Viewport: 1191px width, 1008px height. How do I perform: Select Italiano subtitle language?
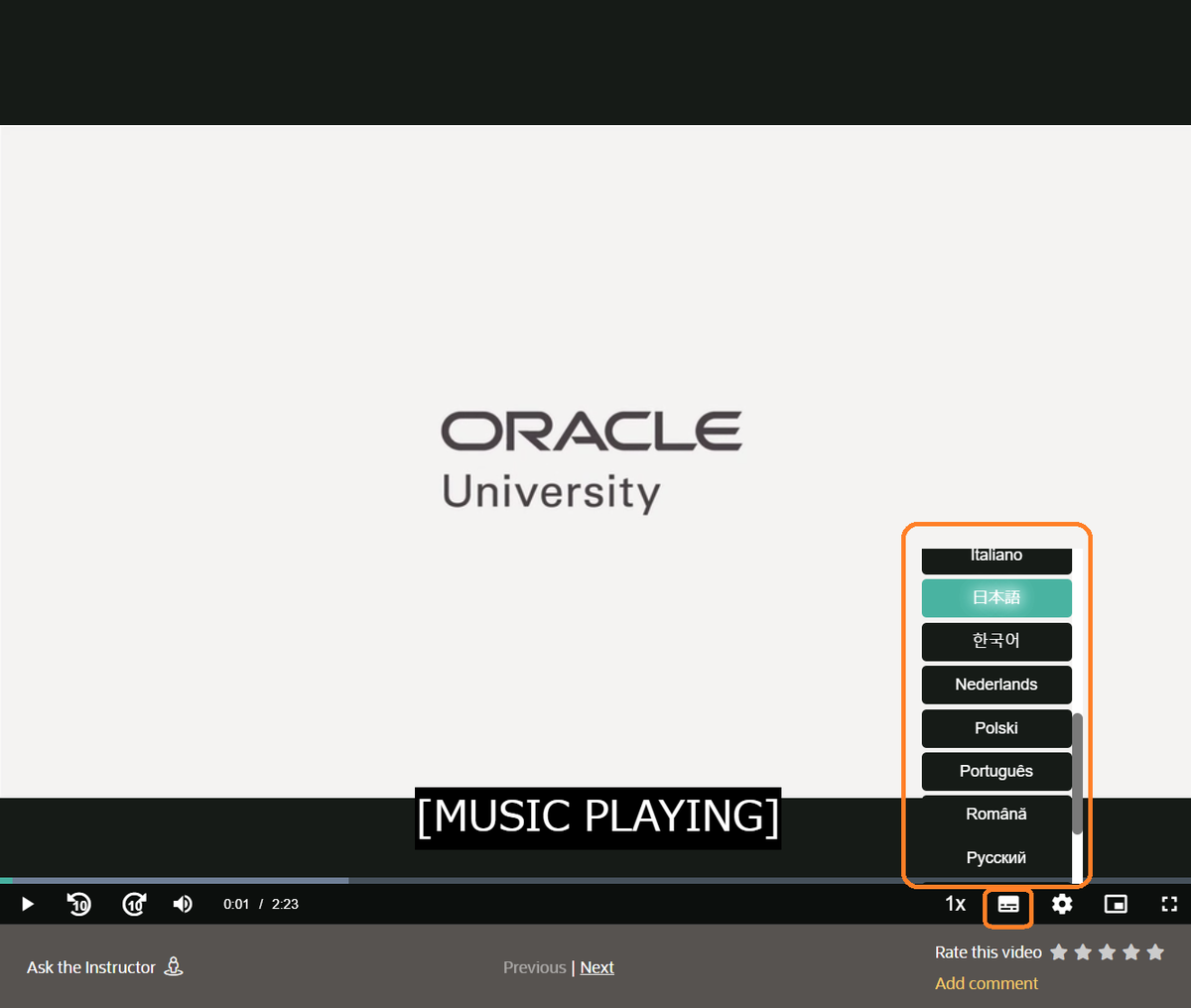pyautogui.click(x=996, y=560)
